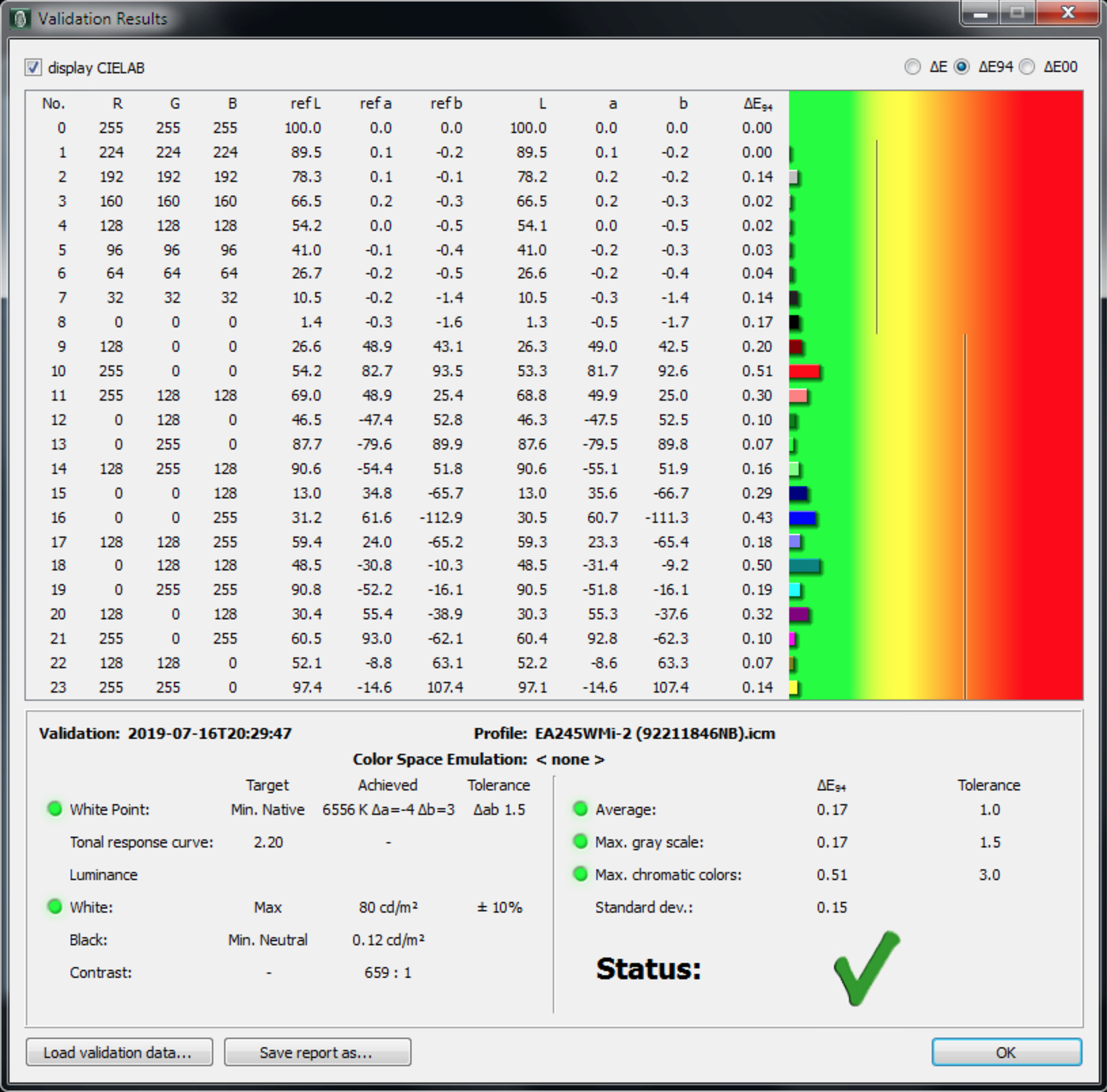Image resolution: width=1107 pixels, height=1092 pixels.
Task: Click the teal color bar in row 18
Action: pos(804,566)
